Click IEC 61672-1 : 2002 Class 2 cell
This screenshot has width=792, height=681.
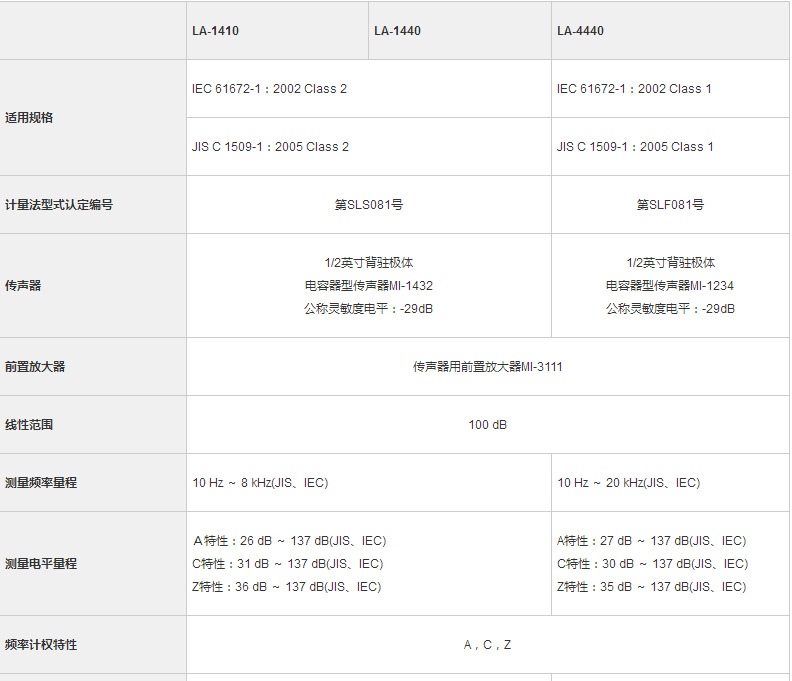click(369, 89)
